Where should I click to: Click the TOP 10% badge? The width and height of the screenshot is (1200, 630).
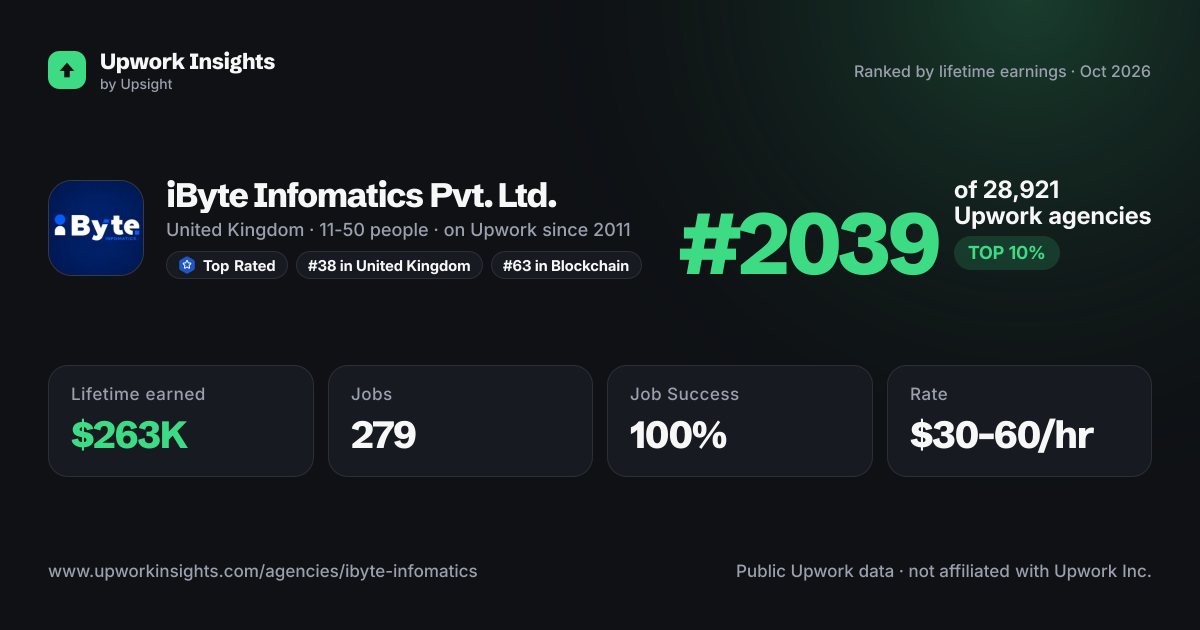1006,253
